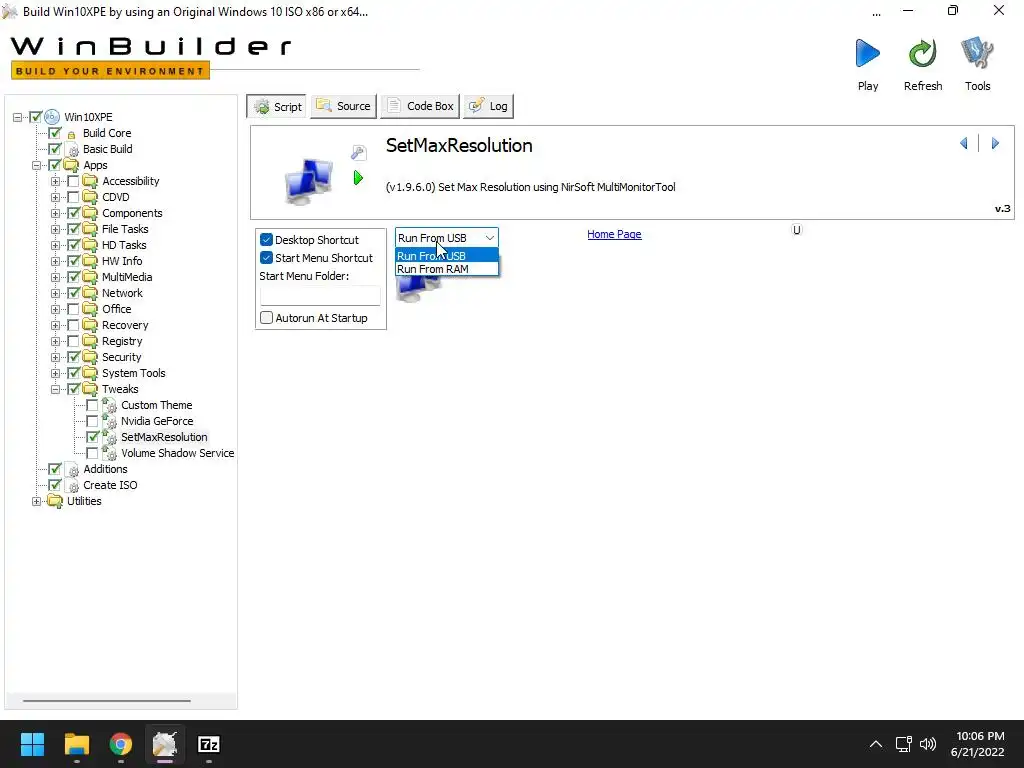Collapse the Apps tree node
Image resolution: width=1024 pixels, height=768 pixels.
pyautogui.click(x=37, y=165)
